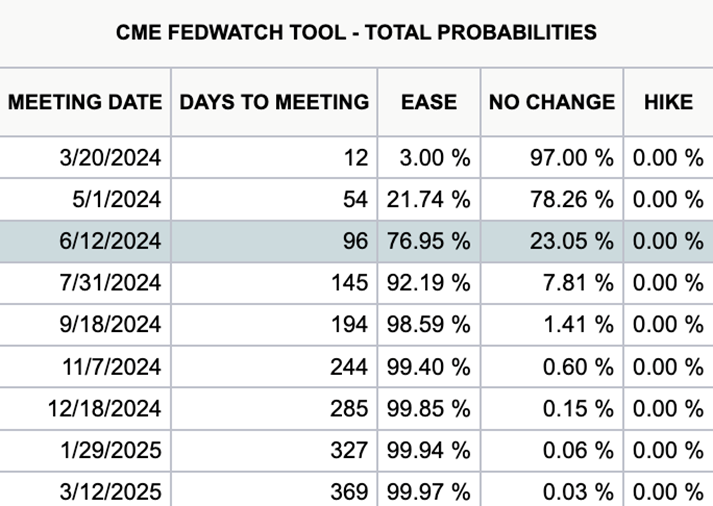The width and height of the screenshot is (713, 506).
Task: Click the DAYS TO MEETING column header
Action: coord(274,102)
